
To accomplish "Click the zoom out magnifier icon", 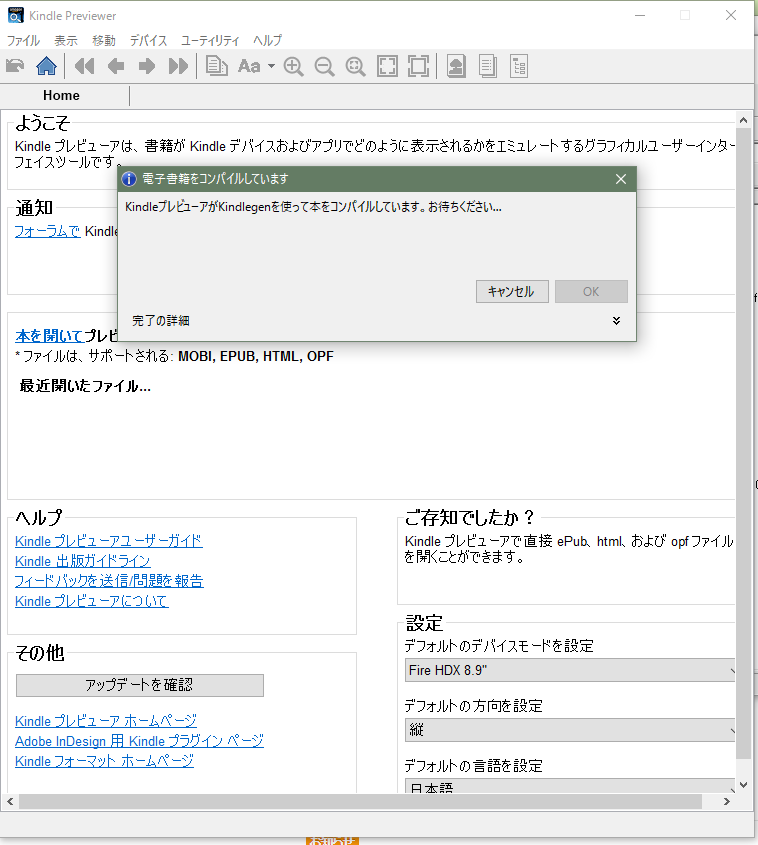I will tap(324, 67).
